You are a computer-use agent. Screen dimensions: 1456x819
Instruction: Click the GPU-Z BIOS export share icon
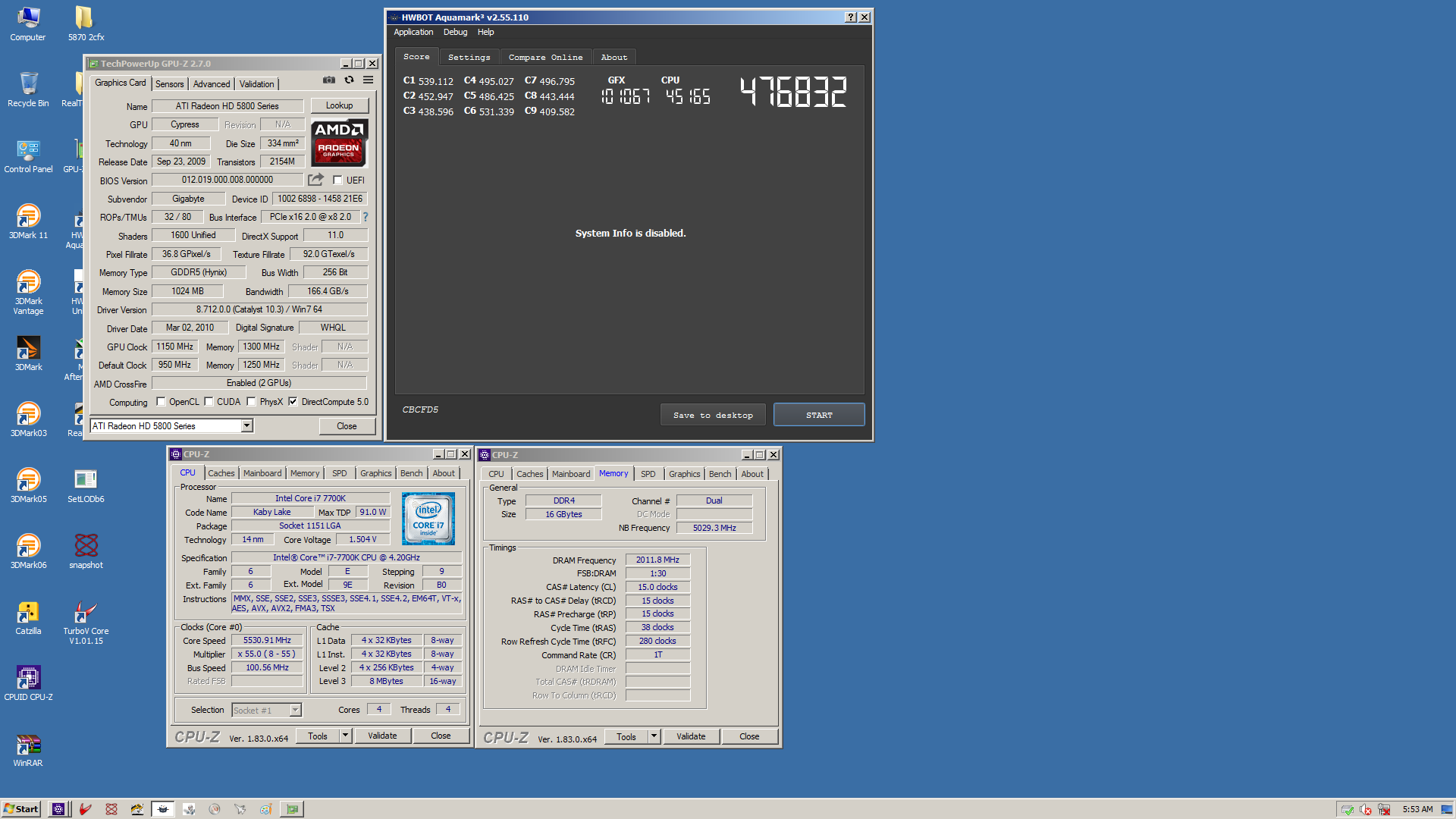315,180
